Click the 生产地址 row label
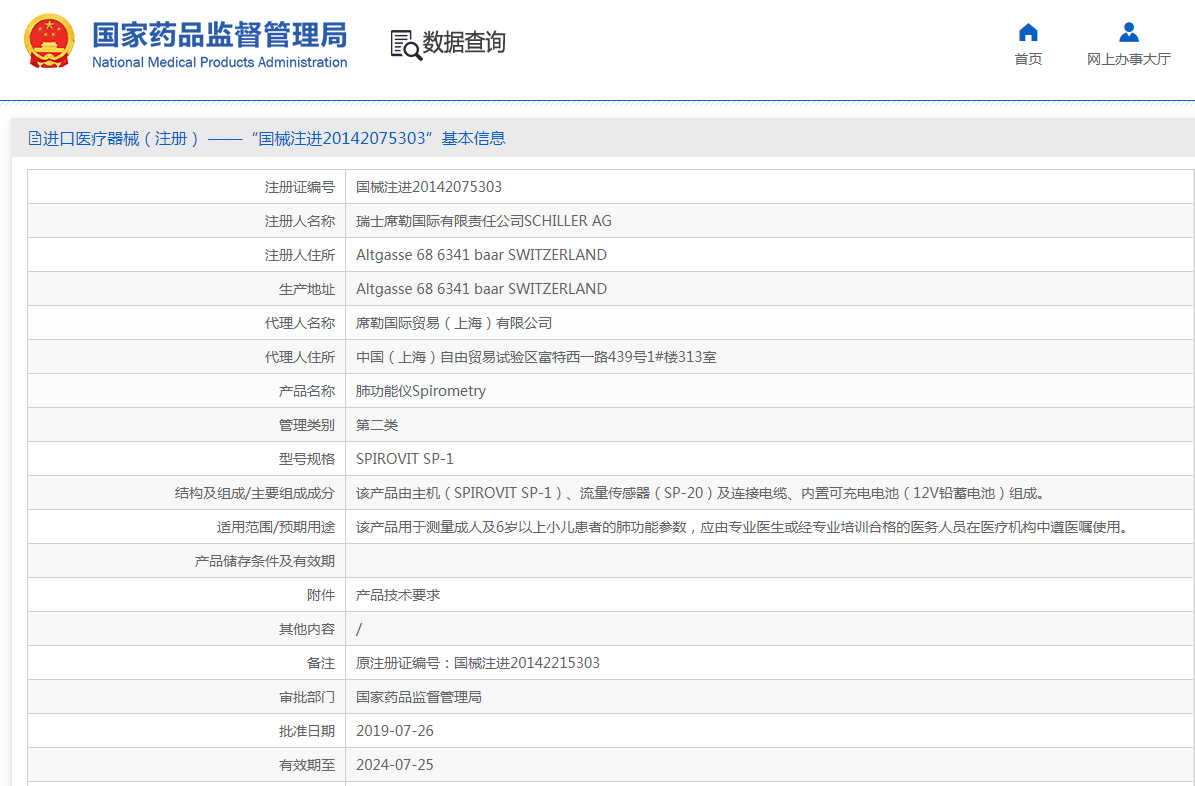Viewport: 1195px width, 786px height. [306, 289]
